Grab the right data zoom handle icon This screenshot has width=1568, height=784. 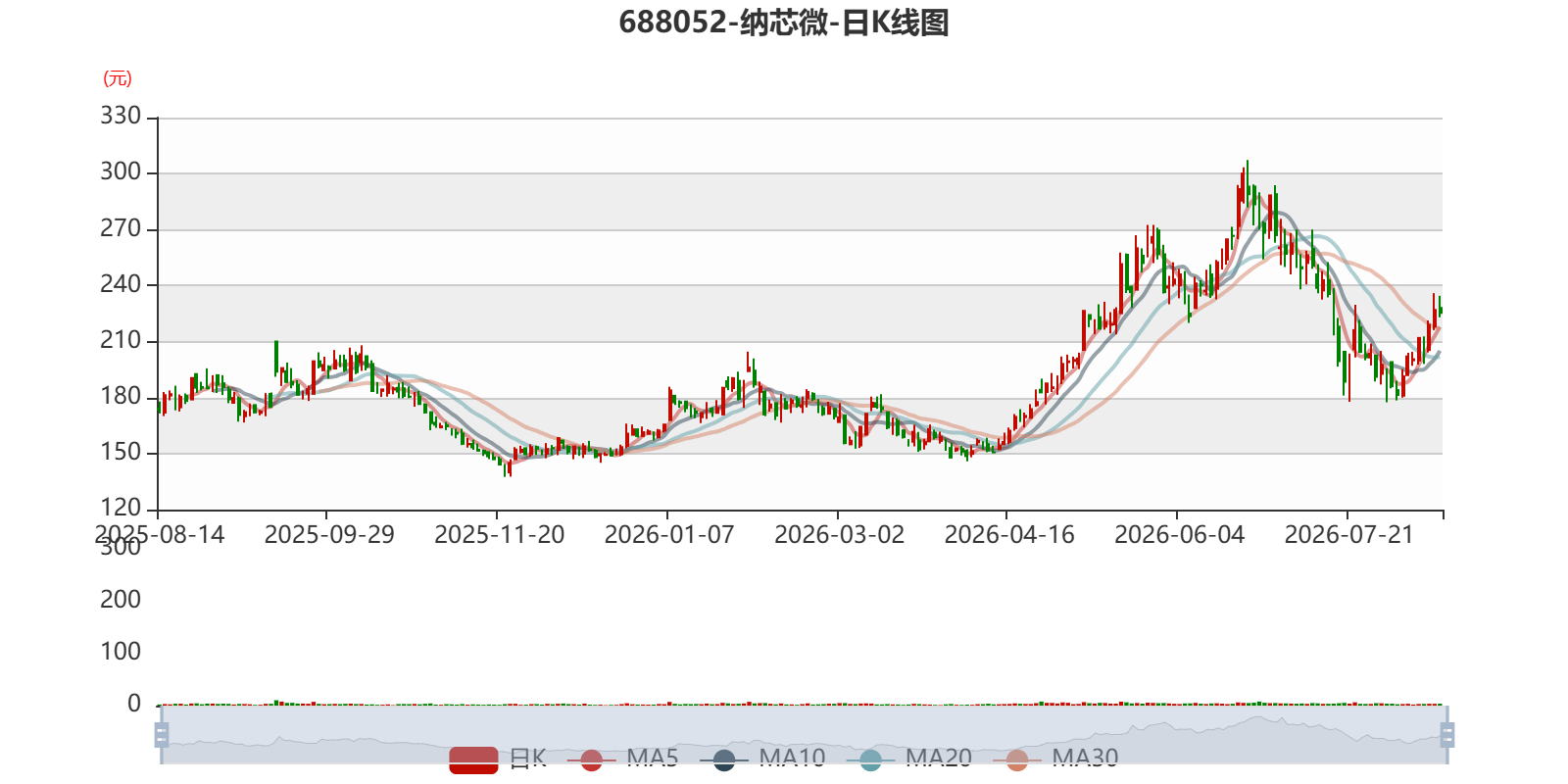[1447, 735]
